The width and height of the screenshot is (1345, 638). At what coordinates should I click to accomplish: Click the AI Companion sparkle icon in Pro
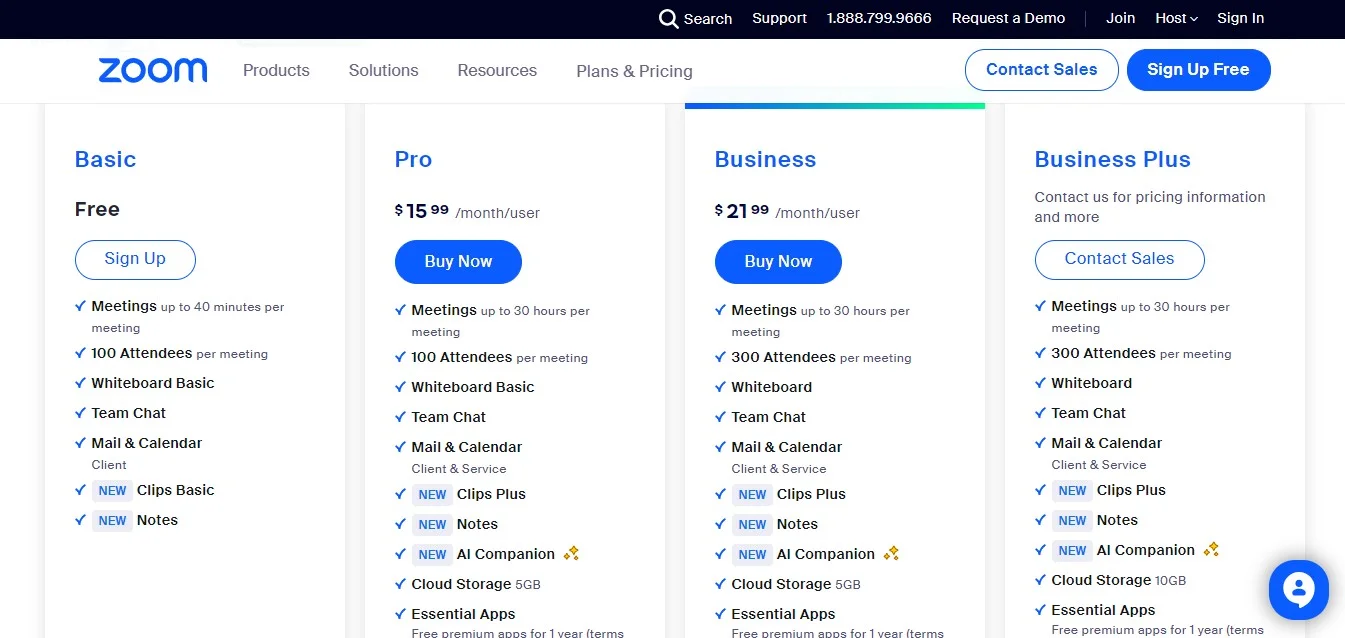pos(572,553)
